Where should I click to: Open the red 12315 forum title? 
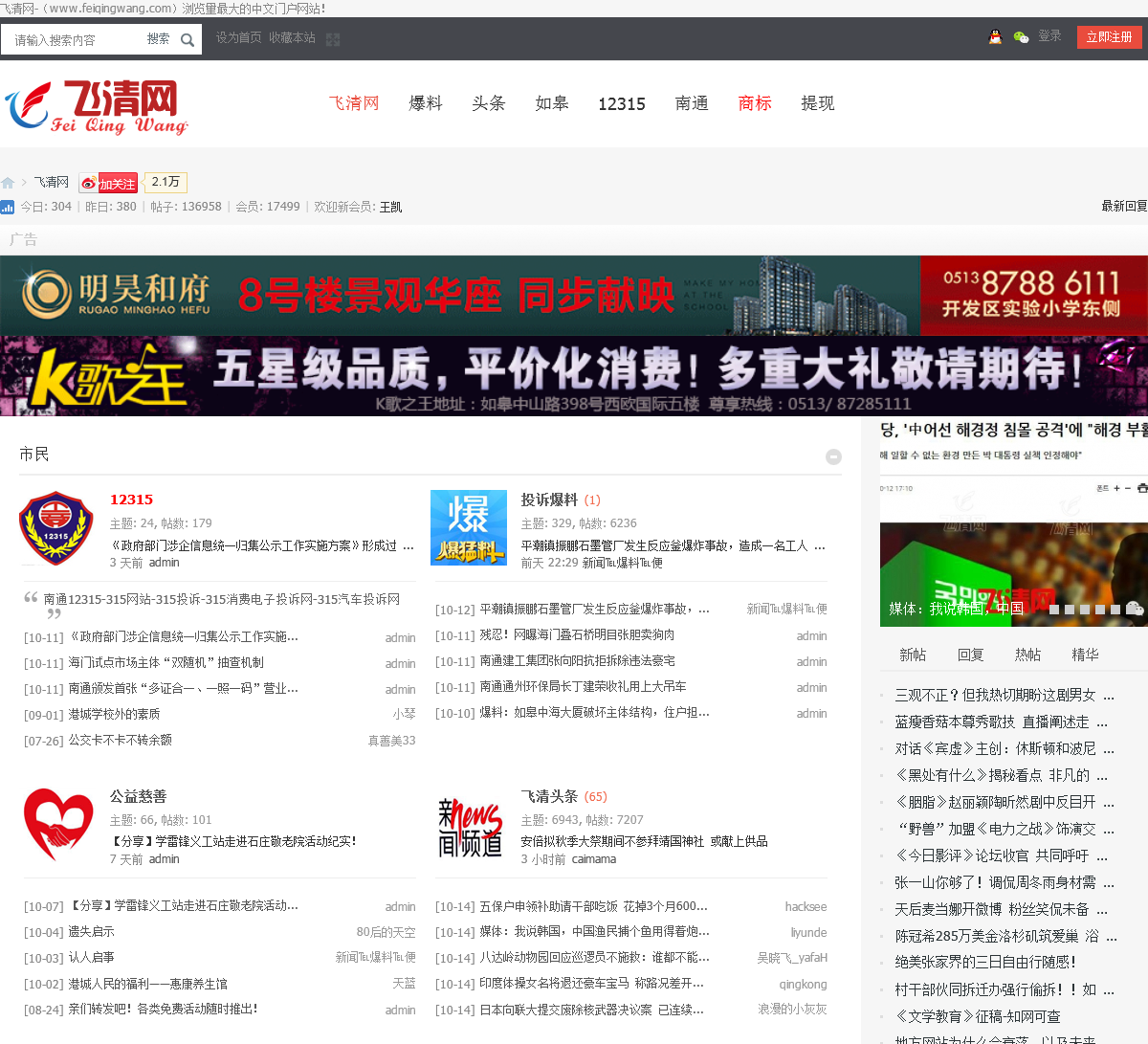[131, 500]
